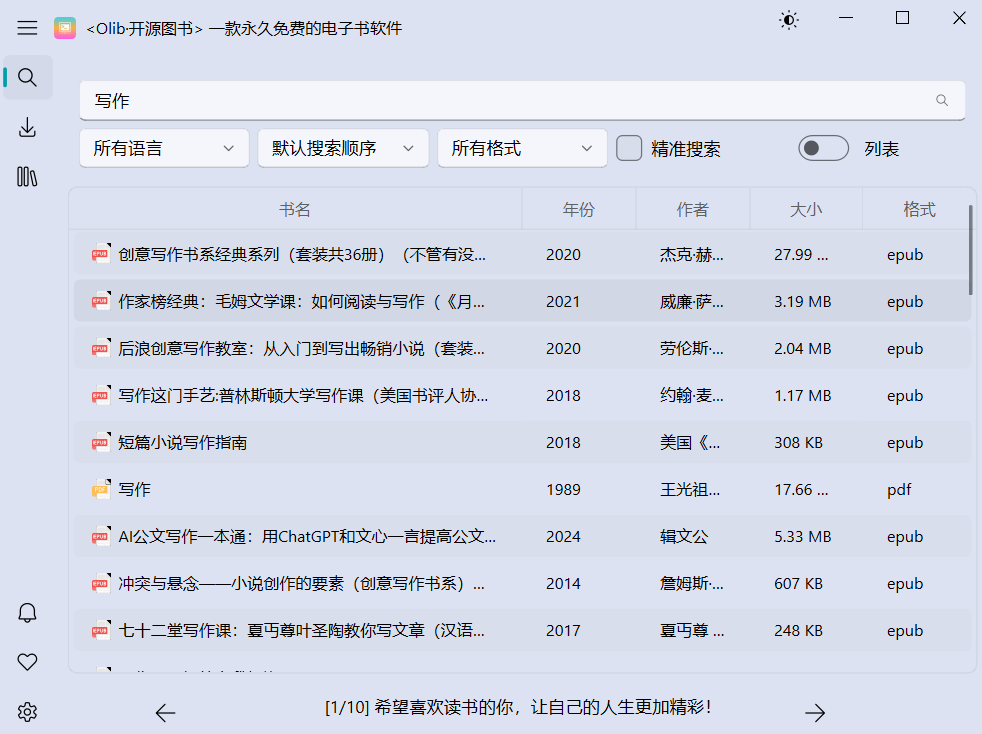982x734 pixels.
Task: Click size cell 1.17 MB
Action: click(x=802, y=395)
